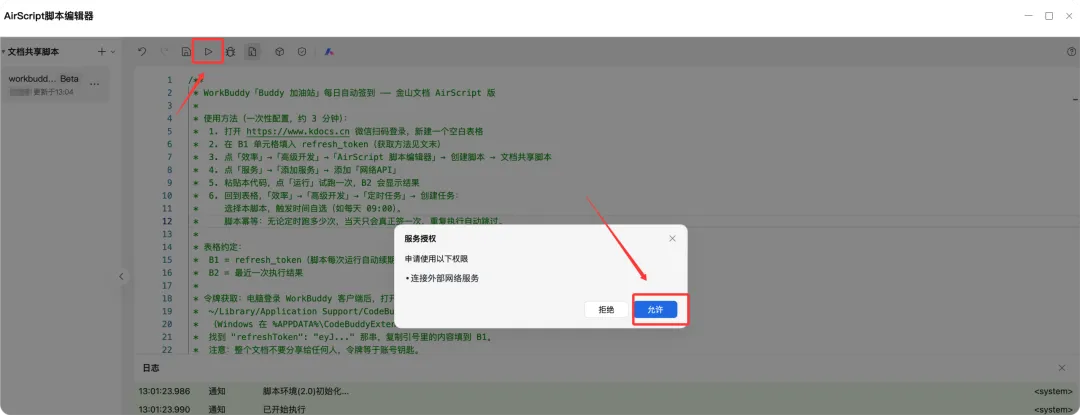Viewport: 1080px width, 415px height.
Task: Minimize the AirScript editor window
Action: [x=1028, y=16]
